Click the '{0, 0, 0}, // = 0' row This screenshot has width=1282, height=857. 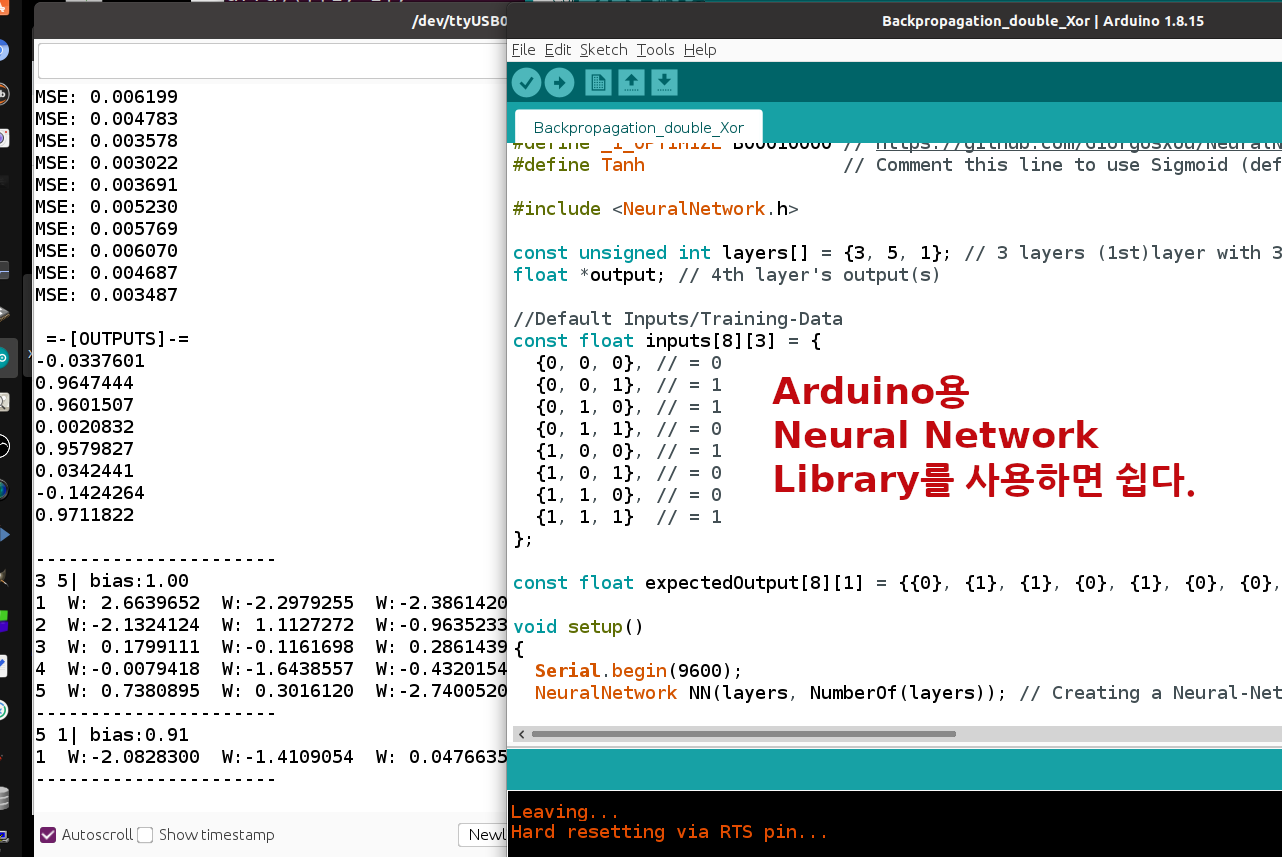(628, 363)
